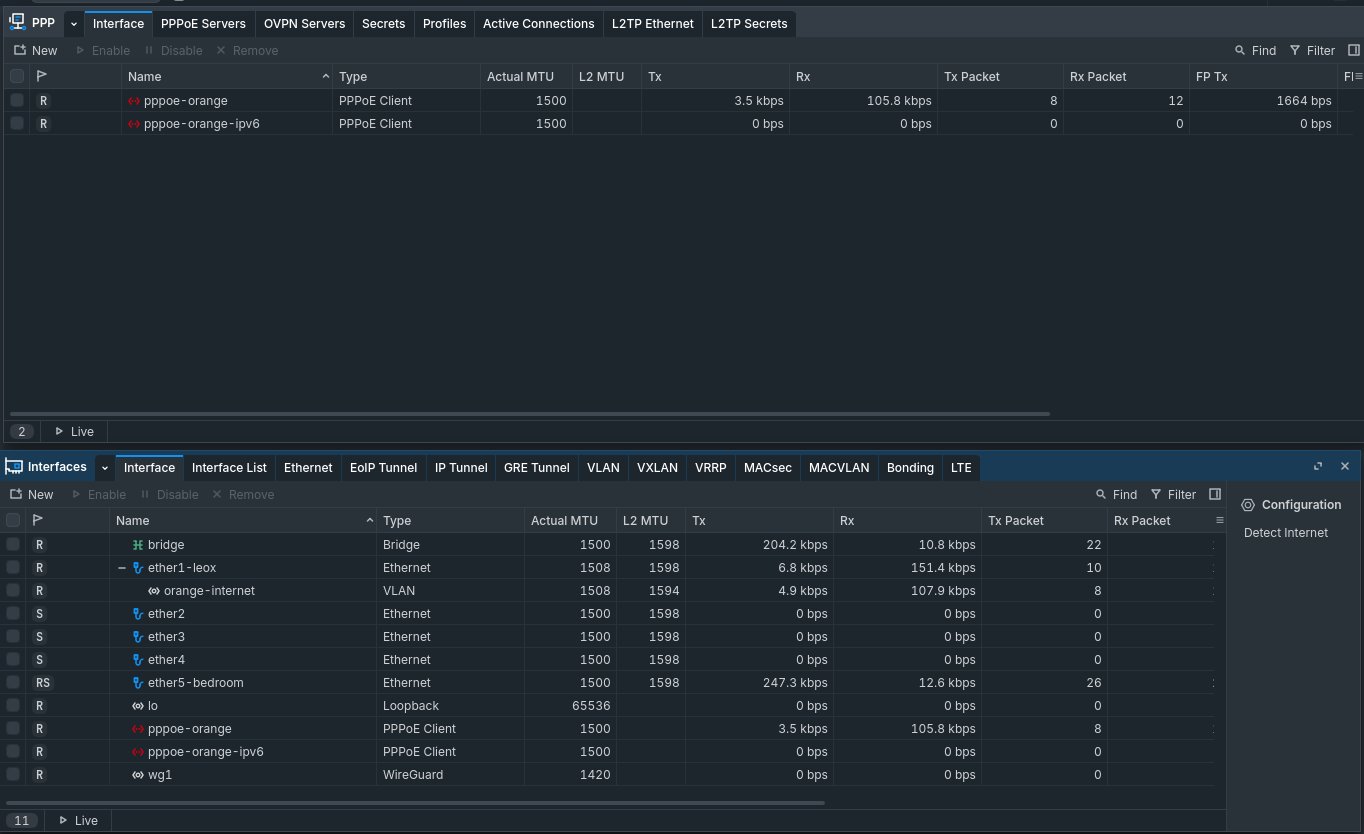Check pppoe-orange row in PPP table

17,100
